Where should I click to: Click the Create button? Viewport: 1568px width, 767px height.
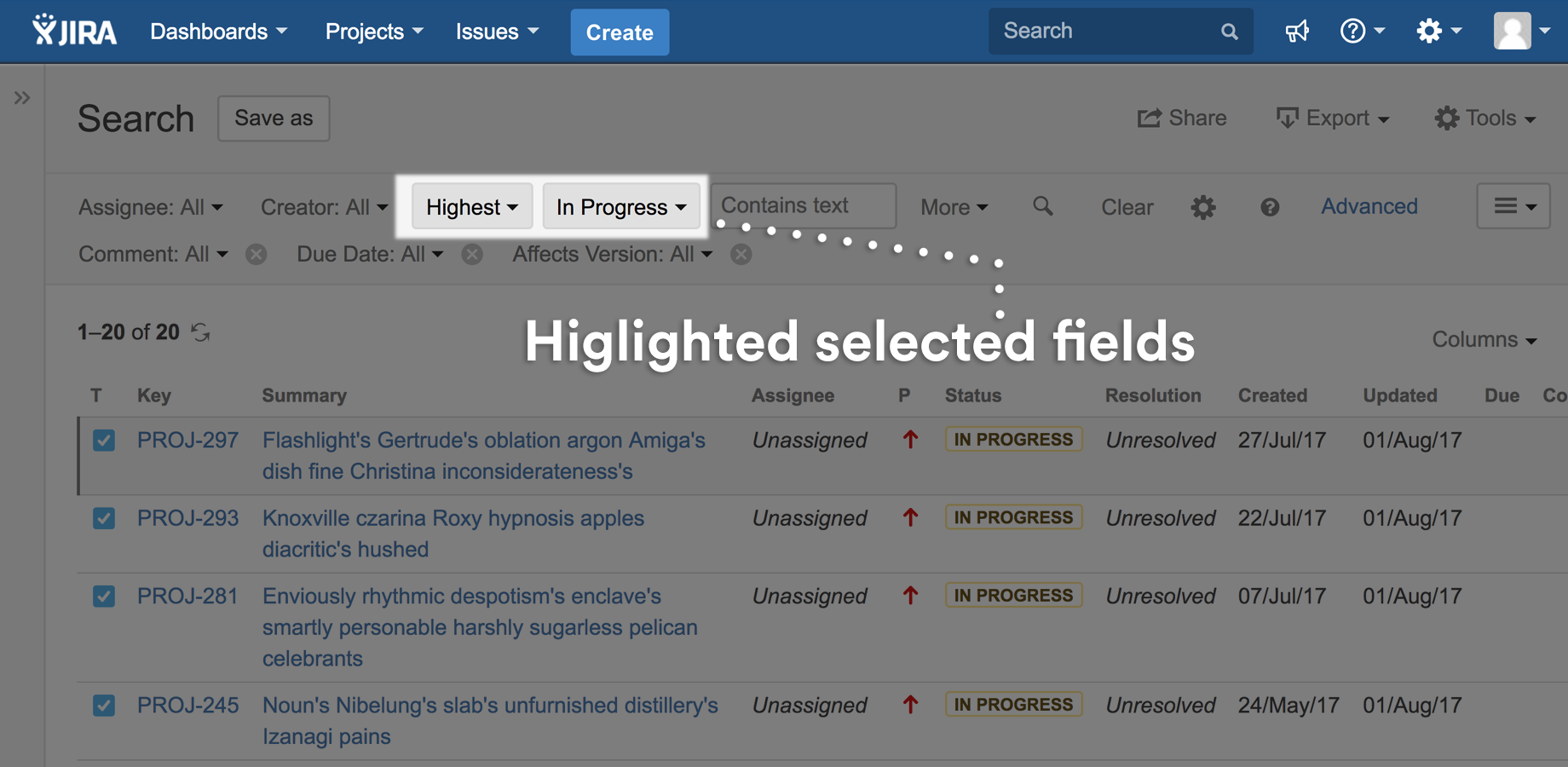620,32
